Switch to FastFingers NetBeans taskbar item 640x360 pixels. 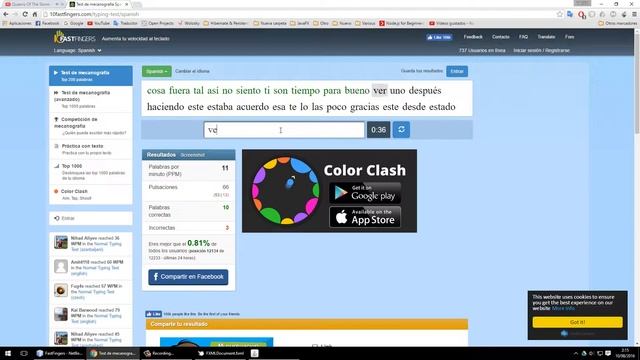59,353
